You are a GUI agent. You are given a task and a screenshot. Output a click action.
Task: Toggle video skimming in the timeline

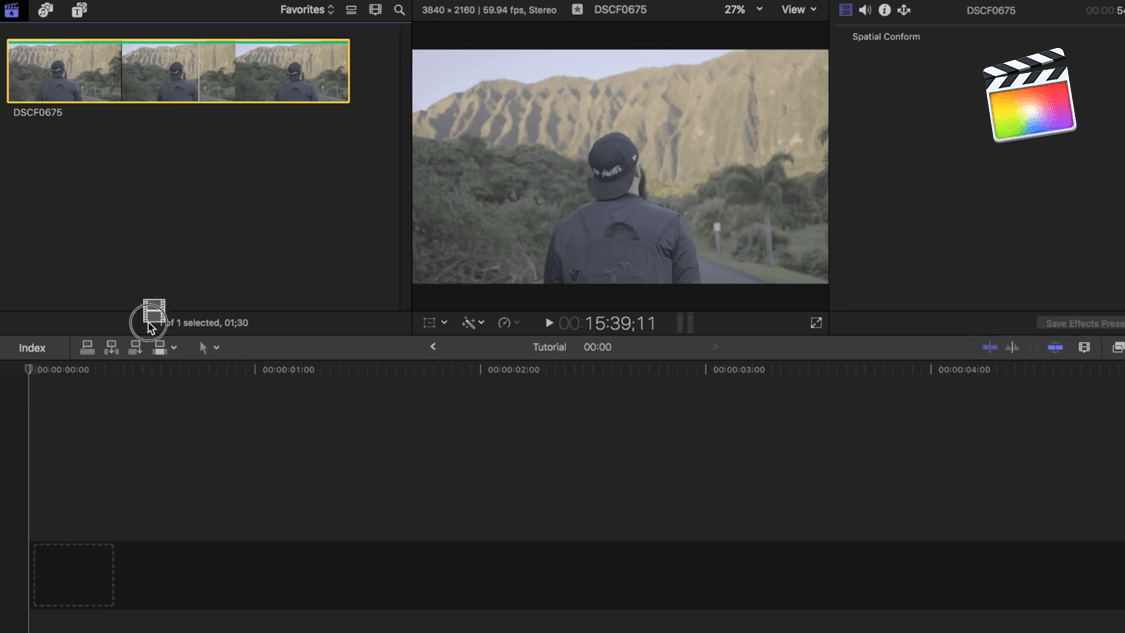point(990,347)
